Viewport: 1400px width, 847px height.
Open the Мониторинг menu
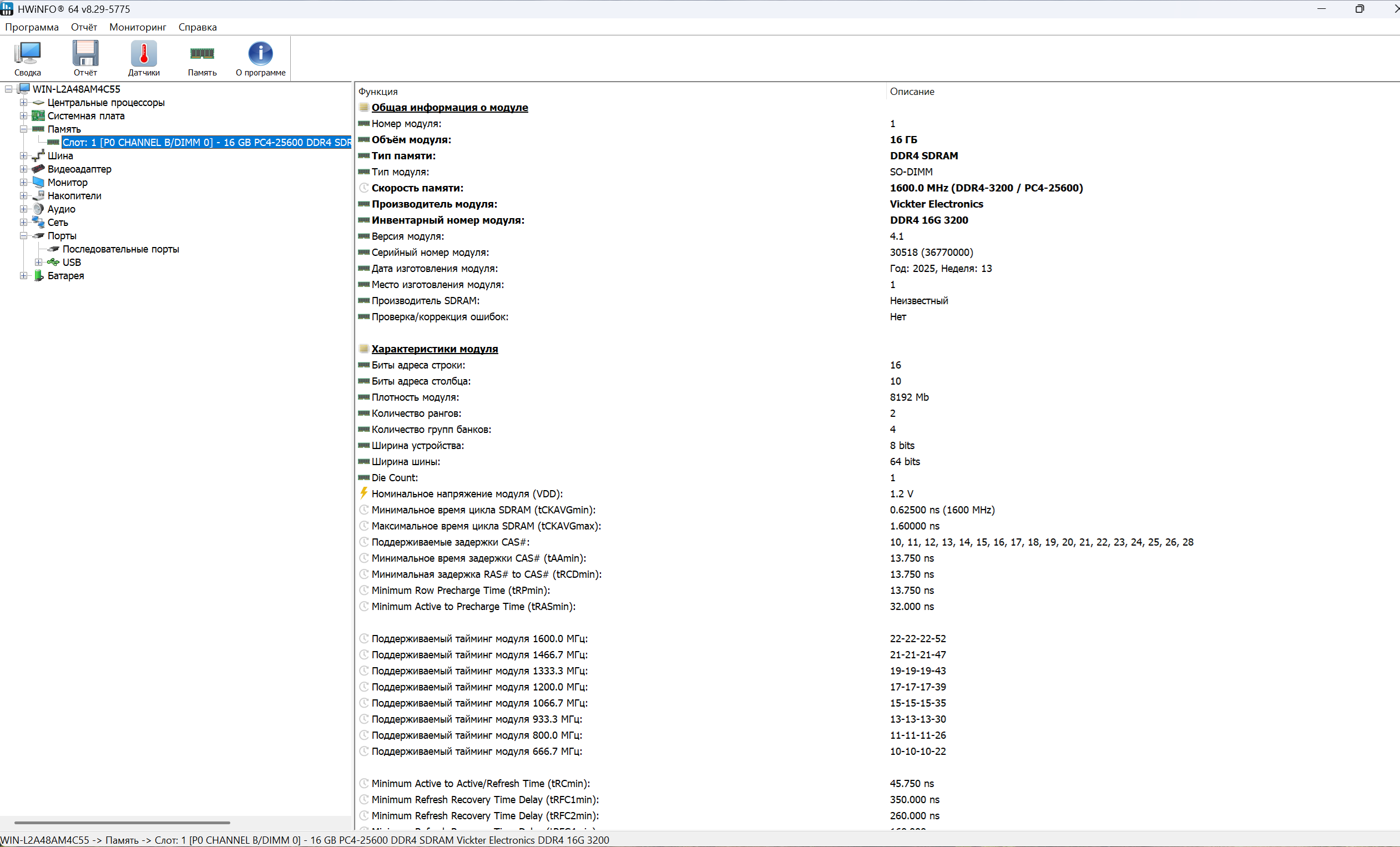tap(138, 27)
